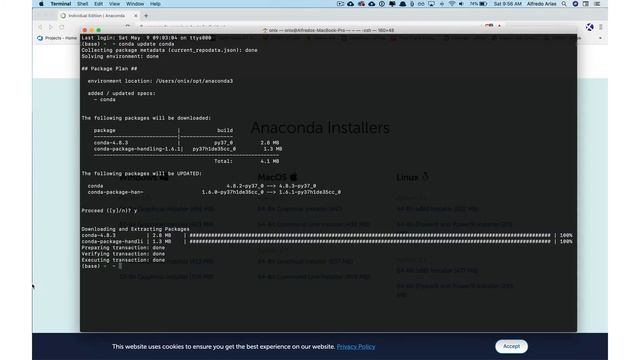
Task: Click 'The following packages will be downloaded' line
Action: coord(146,118)
